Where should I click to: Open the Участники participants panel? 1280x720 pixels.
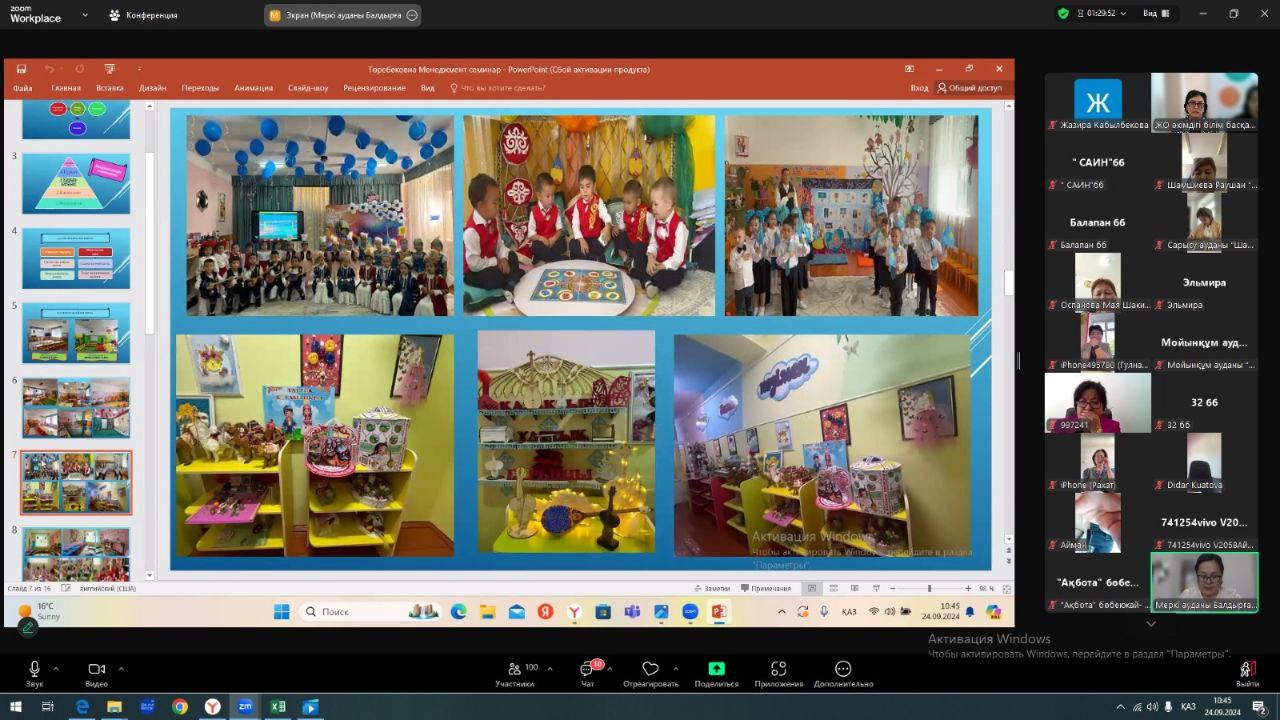(x=516, y=674)
